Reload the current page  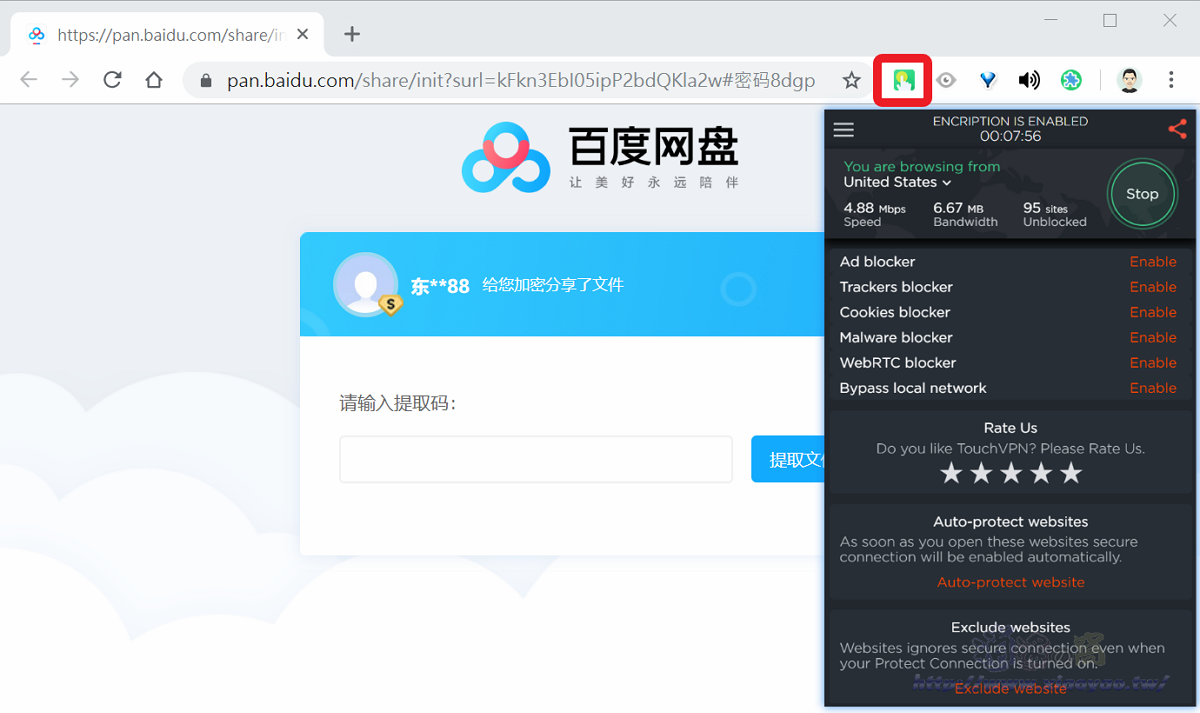click(112, 80)
